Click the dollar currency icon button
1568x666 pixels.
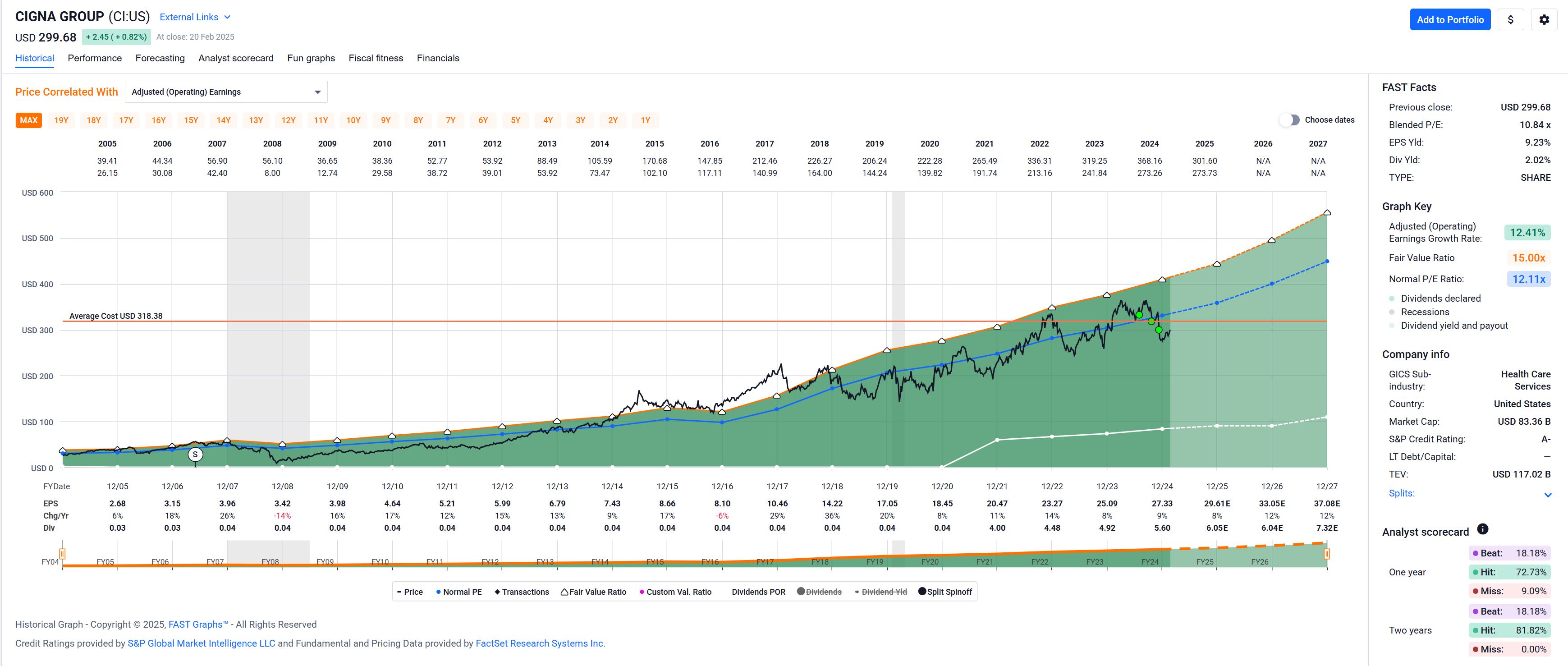pyautogui.click(x=1510, y=19)
